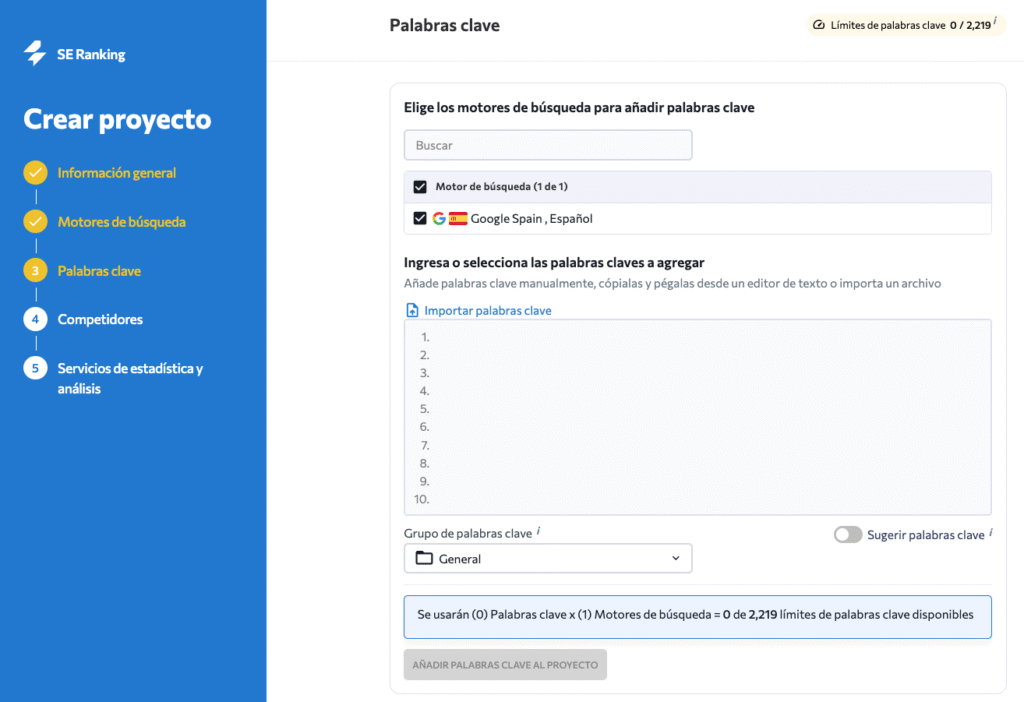Click the import file upload icon

pyautogui.click(x=412, y=310)
